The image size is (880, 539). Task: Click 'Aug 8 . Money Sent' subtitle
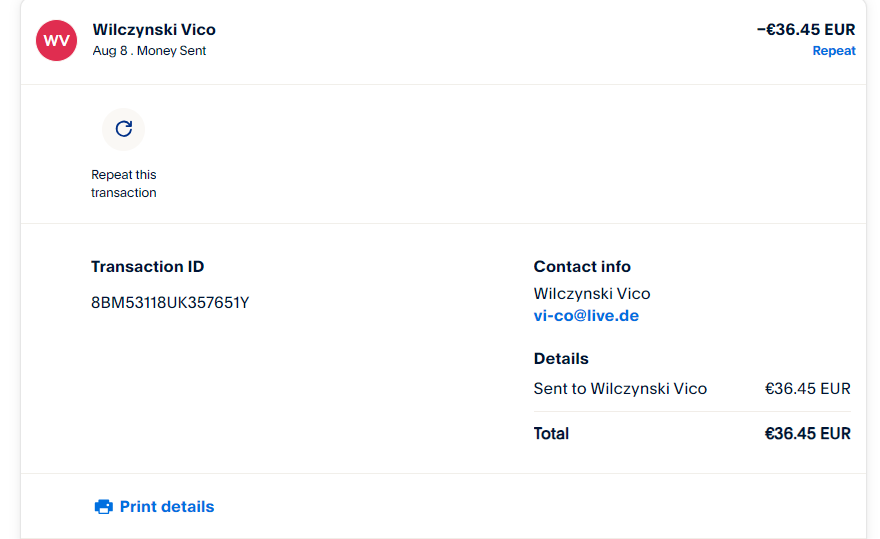(149, 51)
